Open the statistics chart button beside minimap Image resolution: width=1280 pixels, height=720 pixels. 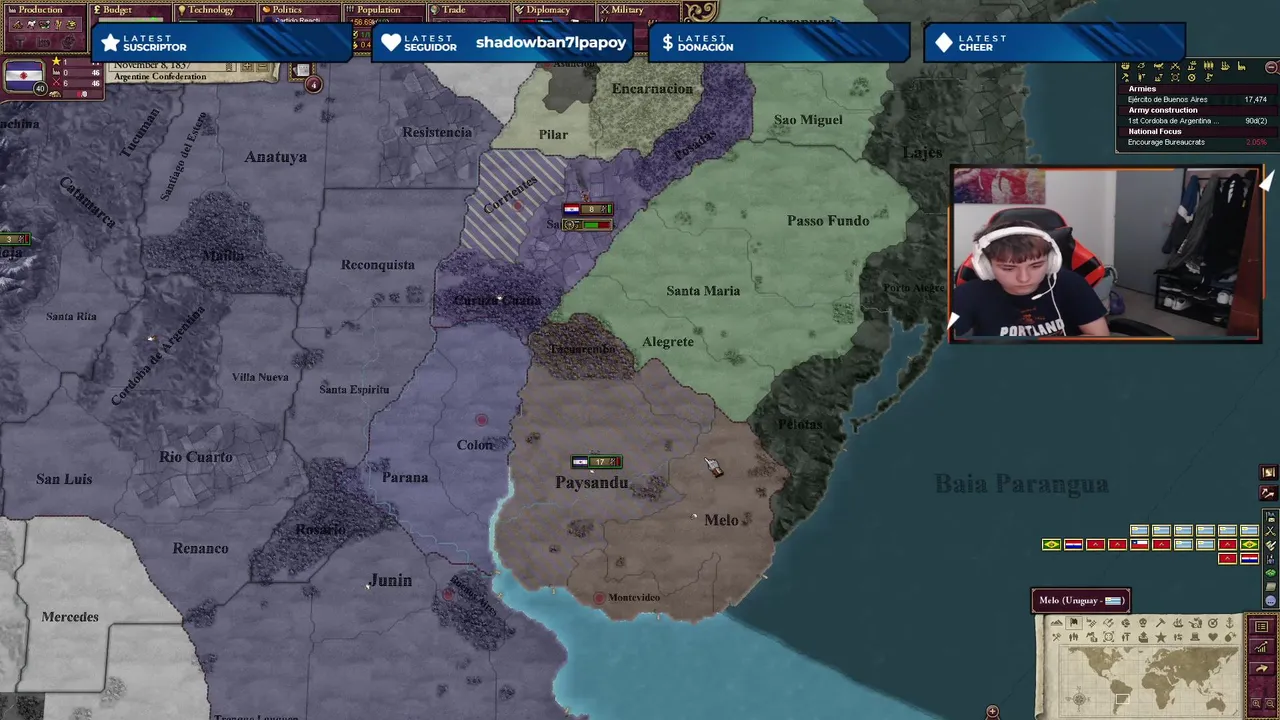(1261, 647)
